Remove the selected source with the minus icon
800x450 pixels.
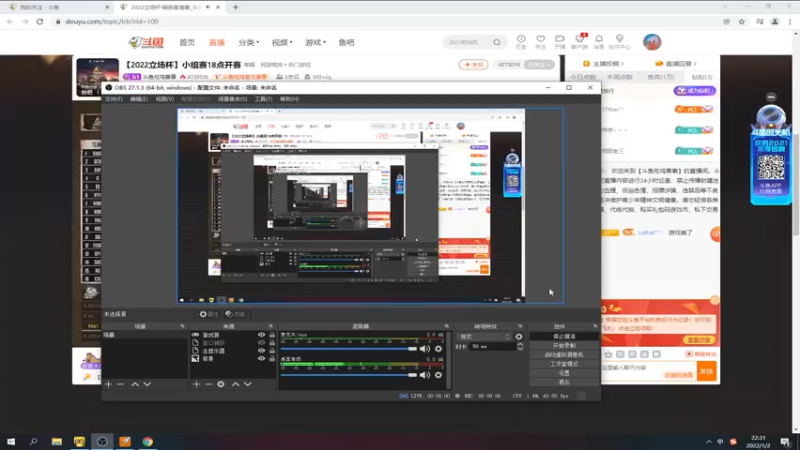click(x=209, y=384)
